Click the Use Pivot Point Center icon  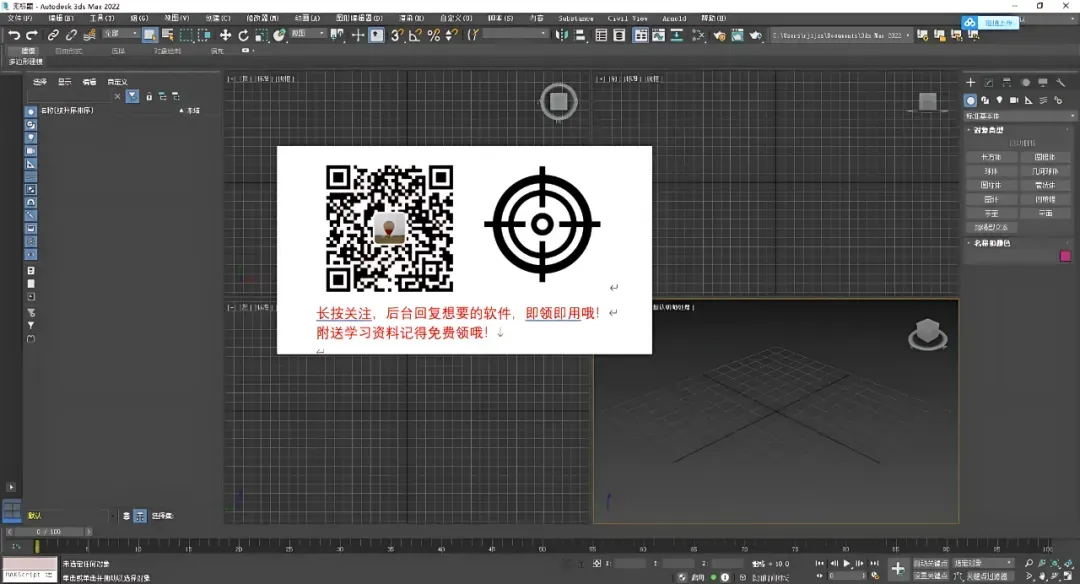coord(337,35)
